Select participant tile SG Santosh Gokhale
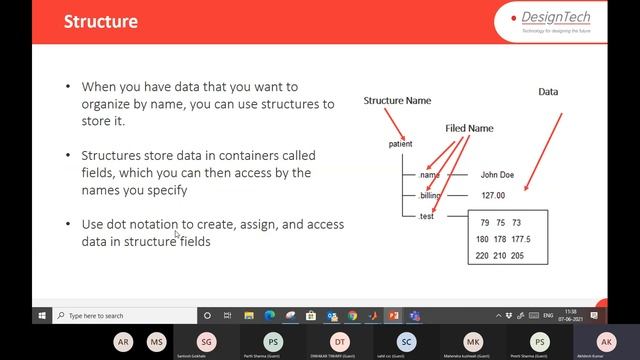Image resolution: width=640 pixels, height=360 pixels. (207, 342)
